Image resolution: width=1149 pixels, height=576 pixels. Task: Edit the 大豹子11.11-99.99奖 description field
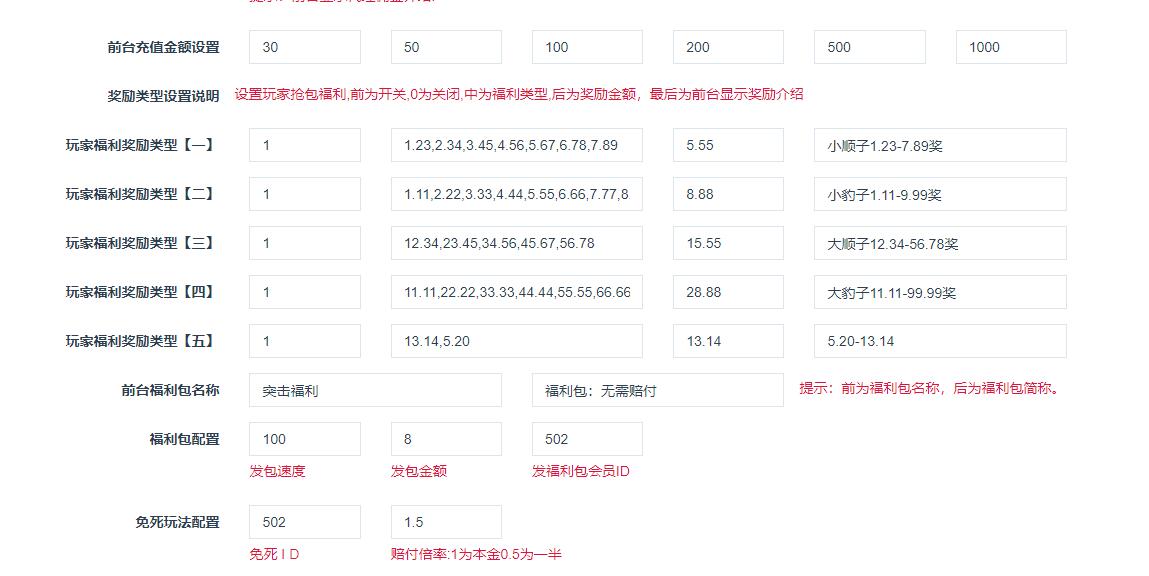click(940, 292)
